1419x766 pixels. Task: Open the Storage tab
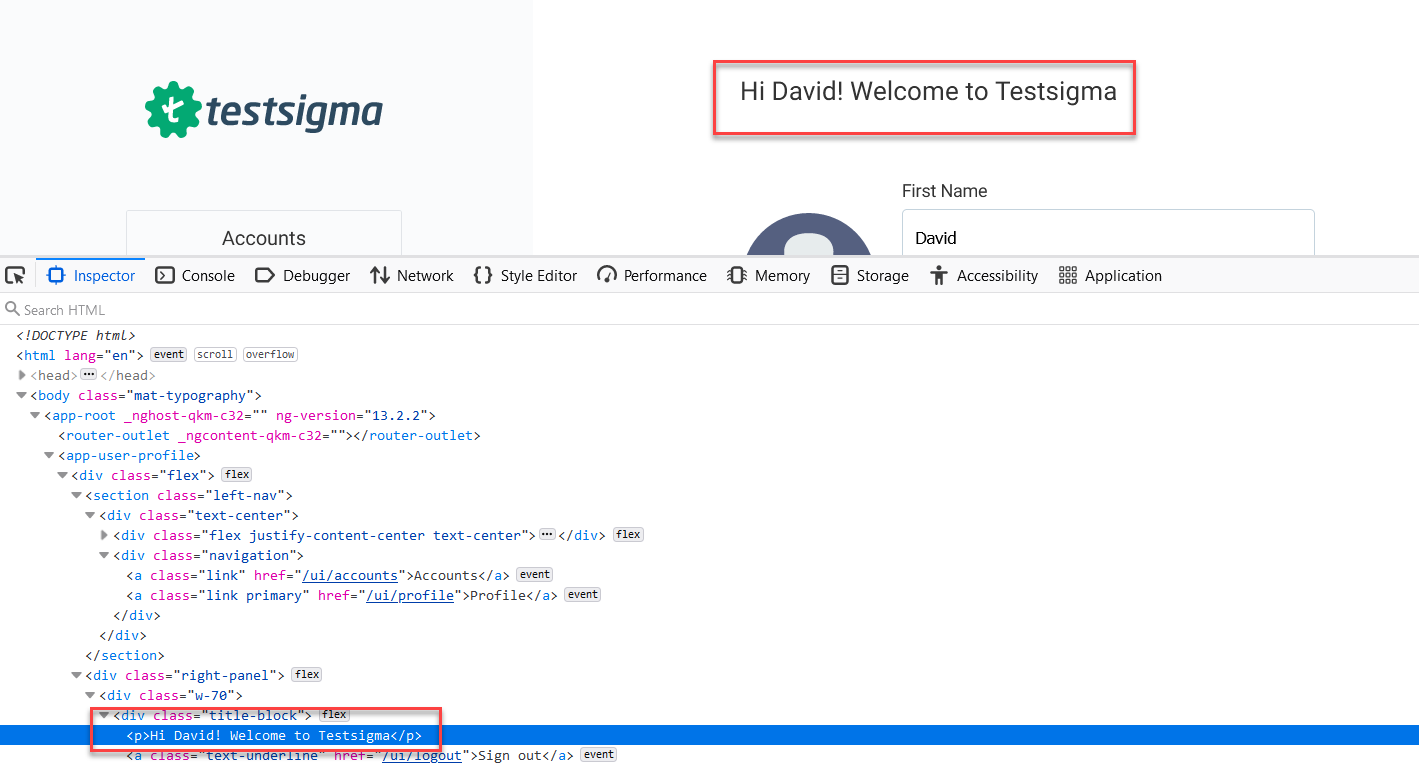pyautogui.click(x=869, y=275)
